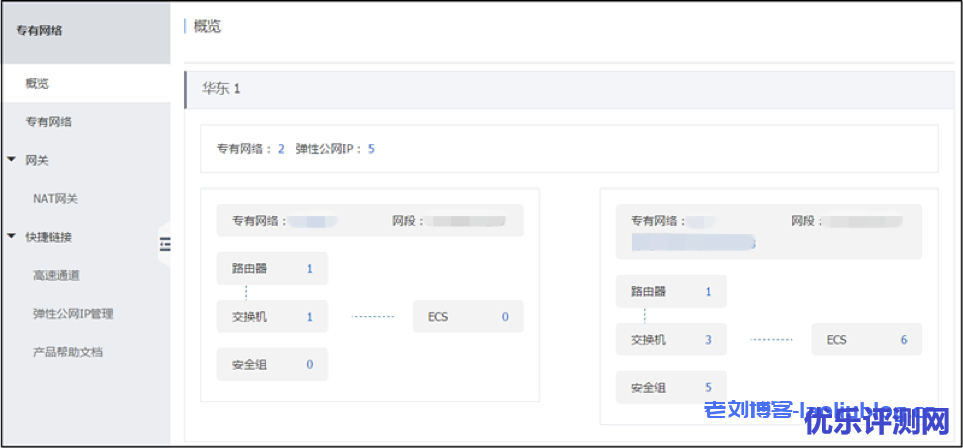Open 路由器 count in the left VPC card
The image size is (963, 448).
(310, 269)
